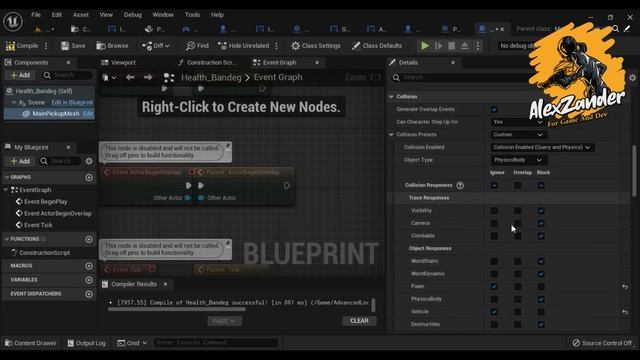
Task: Open Class Defaults
Action: 377,46
